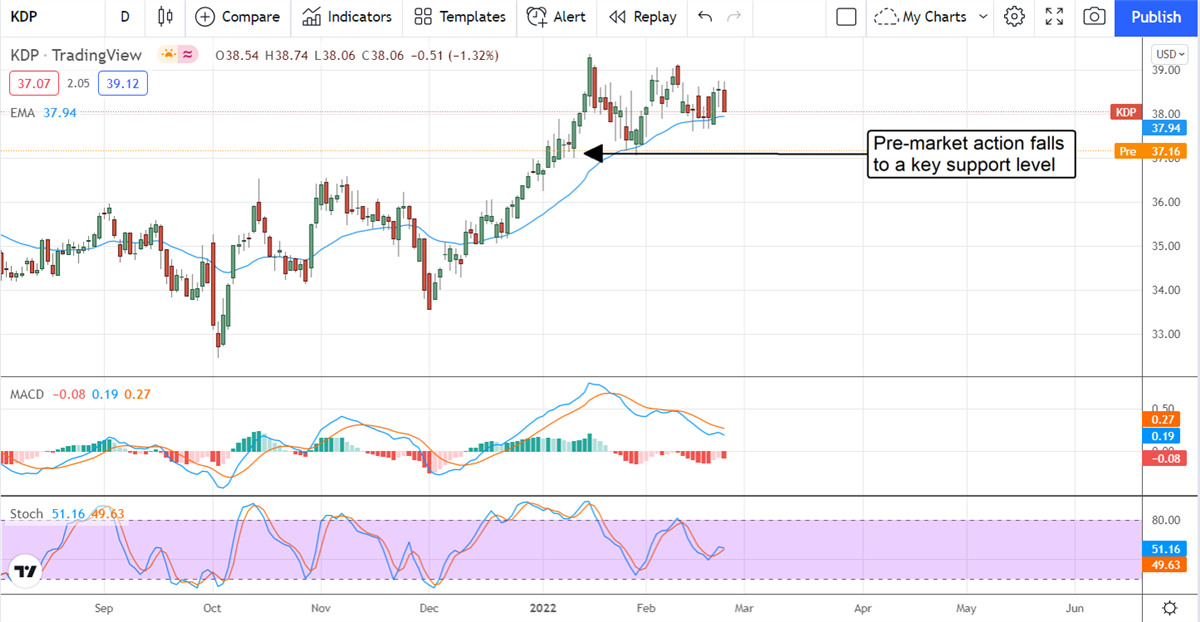Click the 80.00 Stoch axis label
Viewport: 1200px width, 622px height.
(1168, 520)
